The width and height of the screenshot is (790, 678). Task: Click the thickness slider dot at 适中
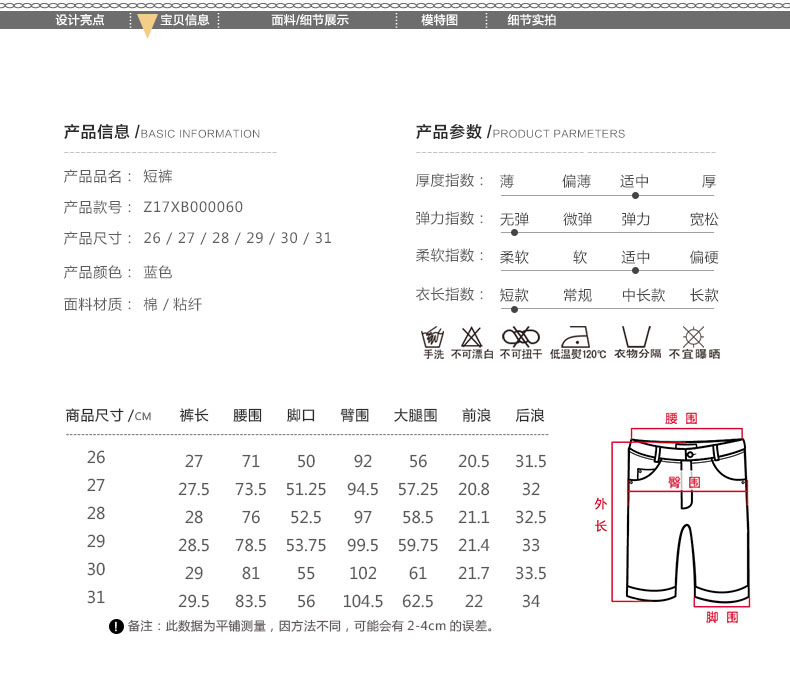coord(635,194)
